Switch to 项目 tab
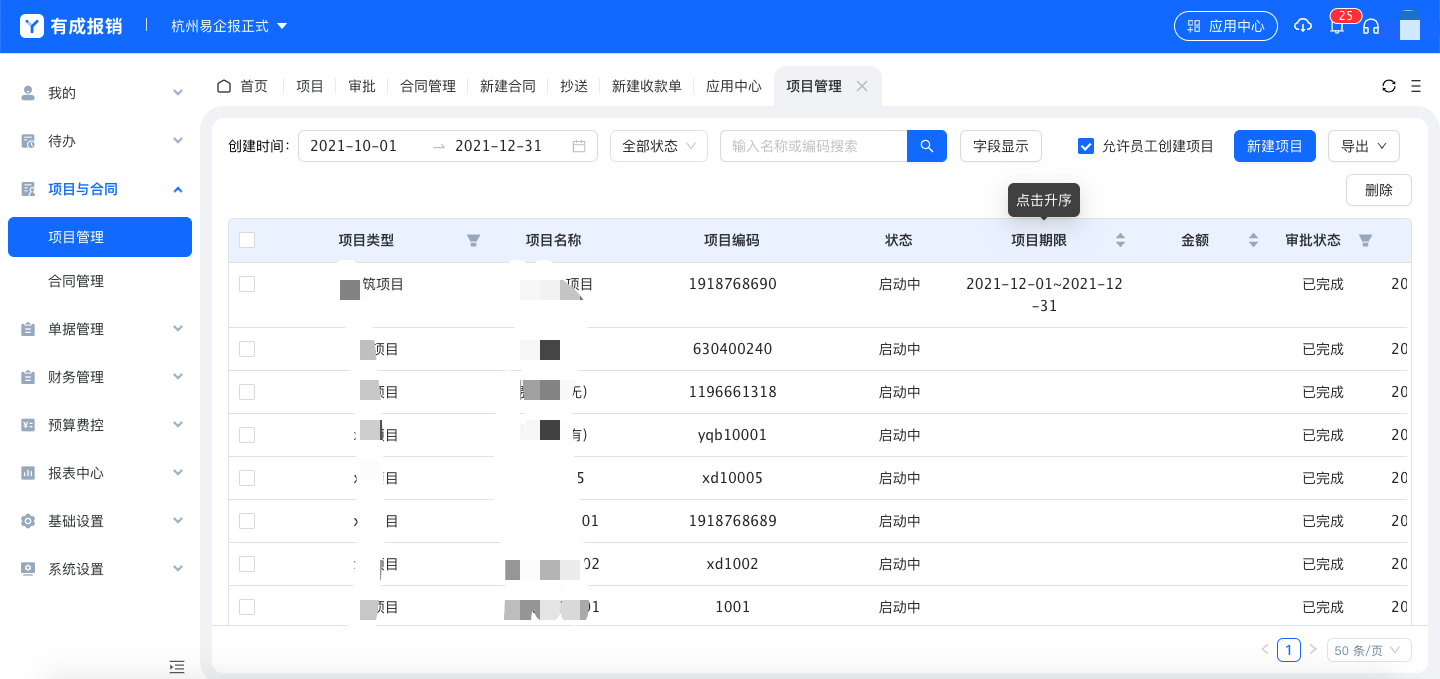The width and height of the screenshot is (1440, 679). [310, 86]
